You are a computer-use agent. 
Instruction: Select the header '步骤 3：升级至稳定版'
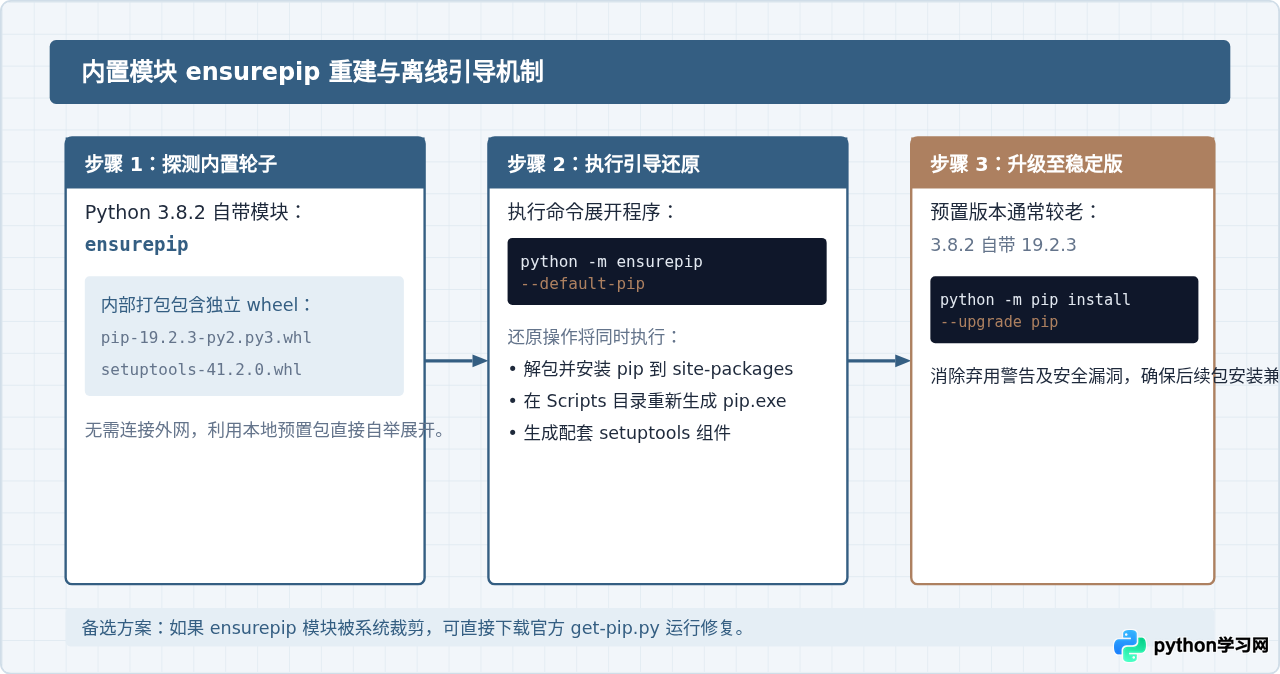click(1026, 164)
